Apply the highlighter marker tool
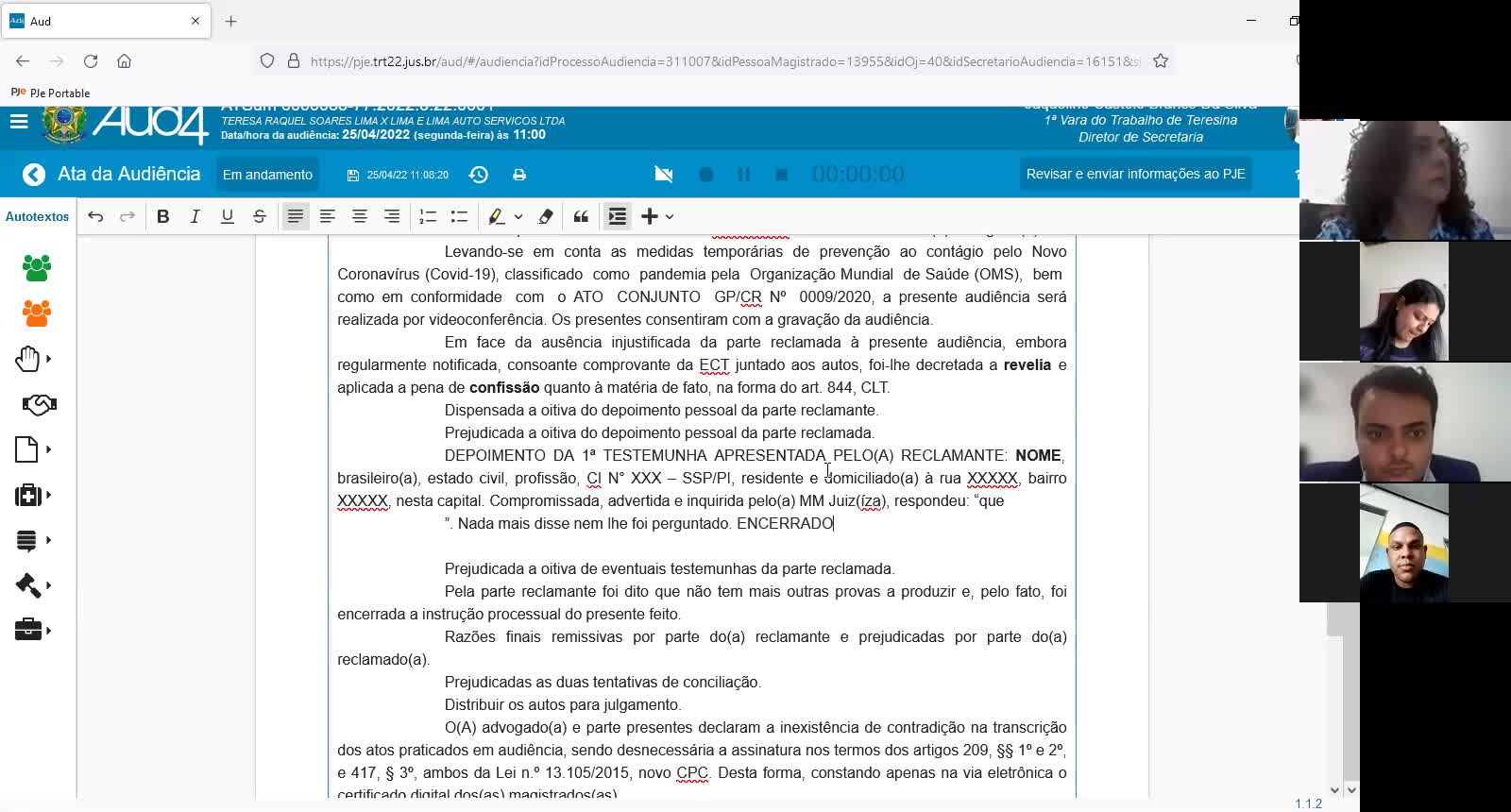Viewport: 1511px width, 812px height. 496,216
